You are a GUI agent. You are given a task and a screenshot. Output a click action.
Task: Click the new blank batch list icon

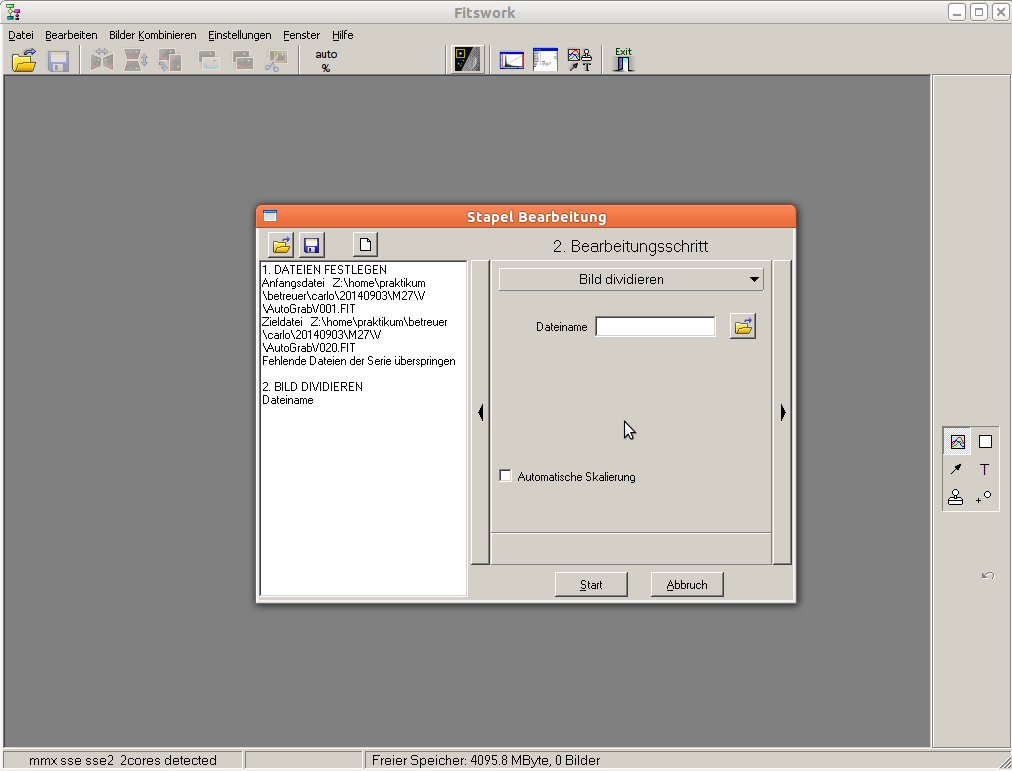pyautogui.click(x=366, y=245)
